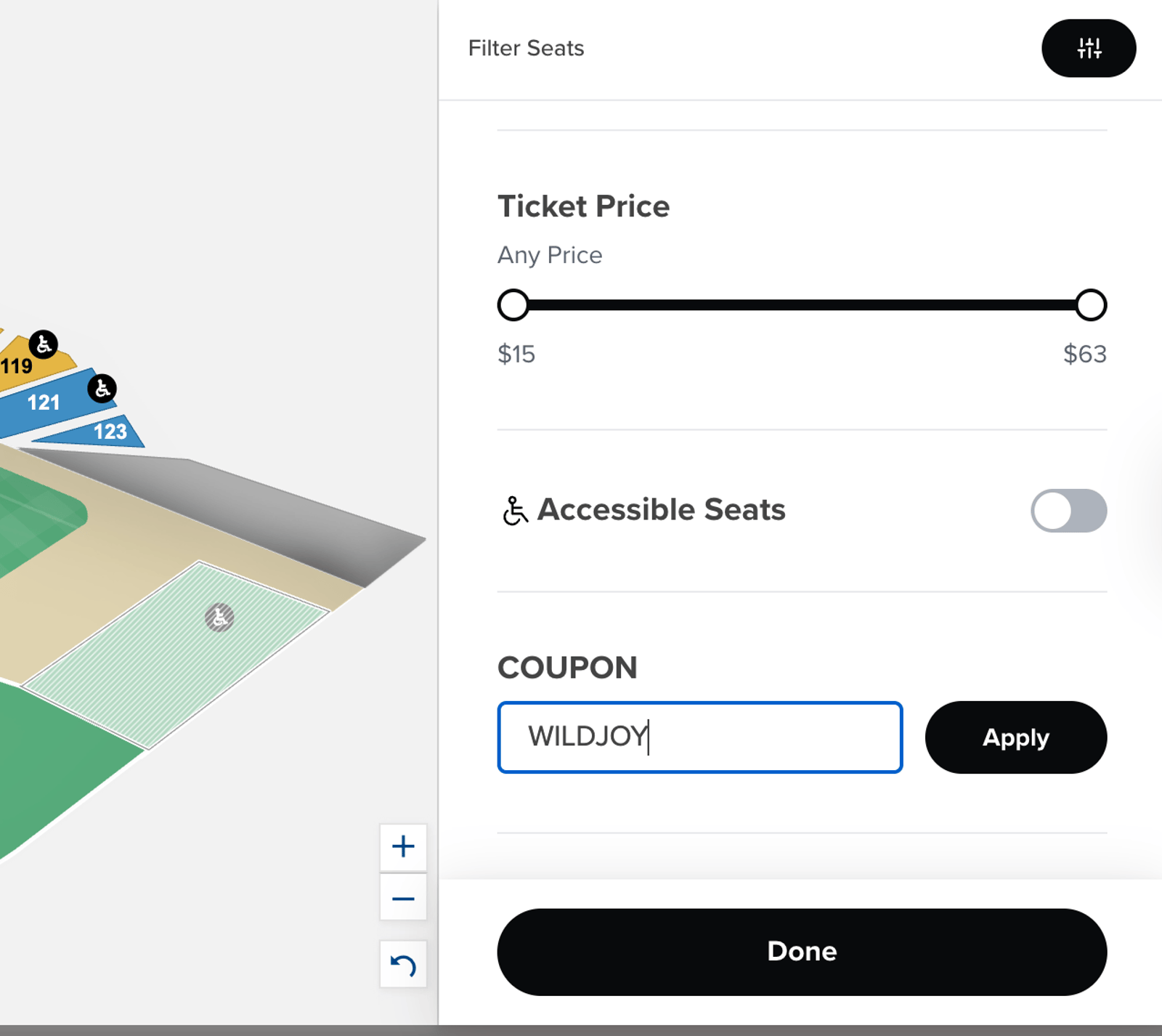Click the Filter Seats header label

point(526,49)
